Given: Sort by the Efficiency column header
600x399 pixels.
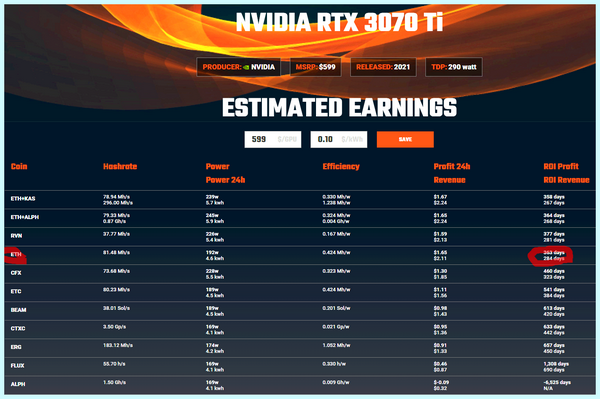Looking at the screenshot, I should (x=341, y=166).
